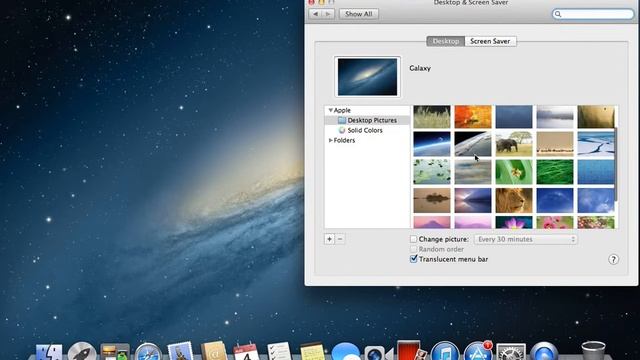Open Messages speech bubble in Dock
The image size is (640, 360).
pos(346,352)
